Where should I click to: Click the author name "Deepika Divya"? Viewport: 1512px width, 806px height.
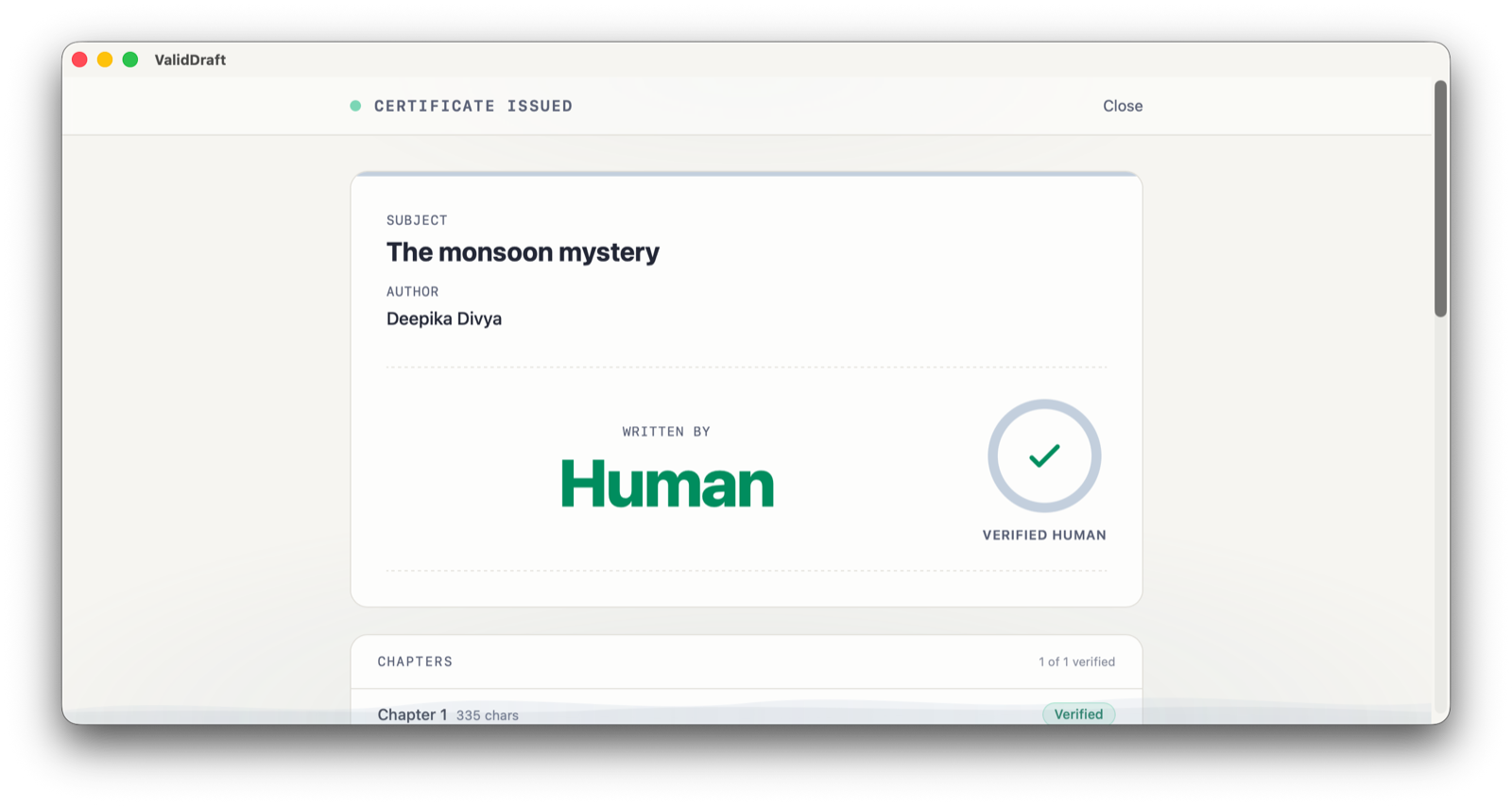pos(444,318)
